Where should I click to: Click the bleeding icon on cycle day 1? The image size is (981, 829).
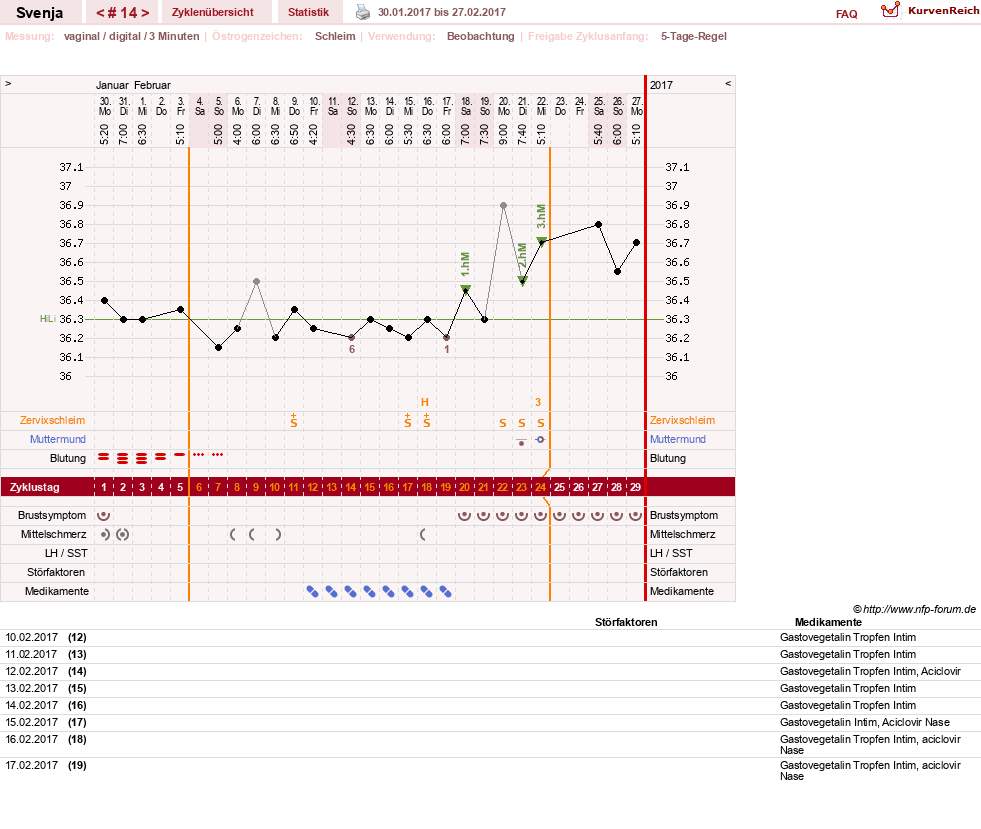(x=104, y=457)
